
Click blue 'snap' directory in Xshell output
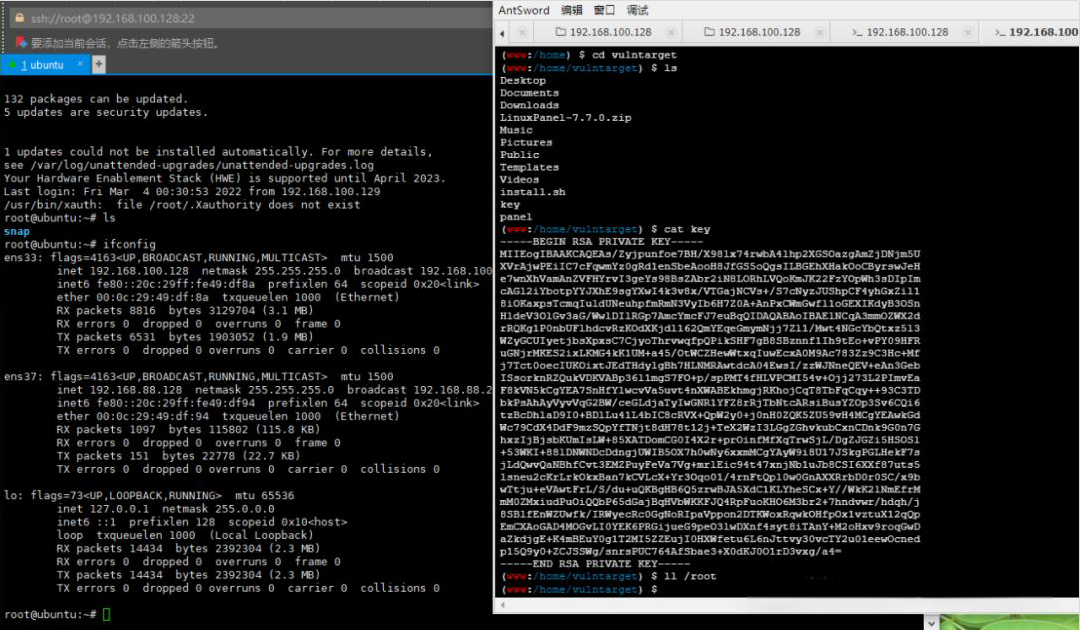click(17, 231)
